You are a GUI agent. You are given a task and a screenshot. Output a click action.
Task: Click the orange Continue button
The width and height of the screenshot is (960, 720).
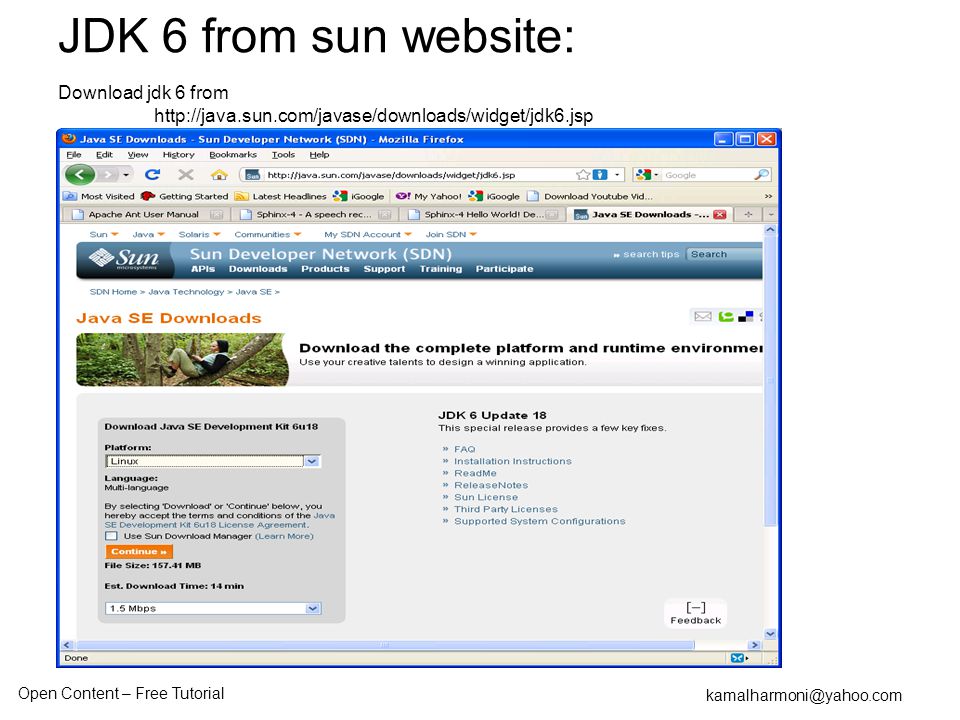click(139, 552)
